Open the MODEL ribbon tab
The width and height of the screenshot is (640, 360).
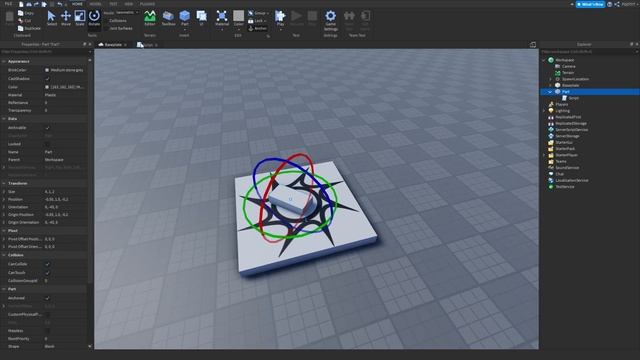click(95, 4)
